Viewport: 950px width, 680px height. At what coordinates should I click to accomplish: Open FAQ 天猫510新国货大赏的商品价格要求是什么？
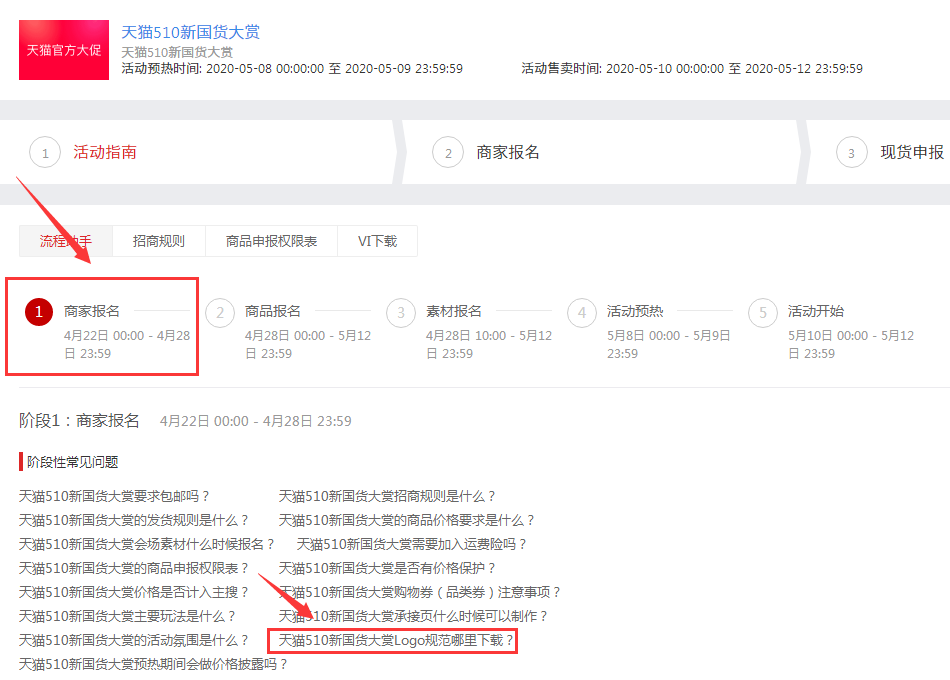click(x=407, y=520)
